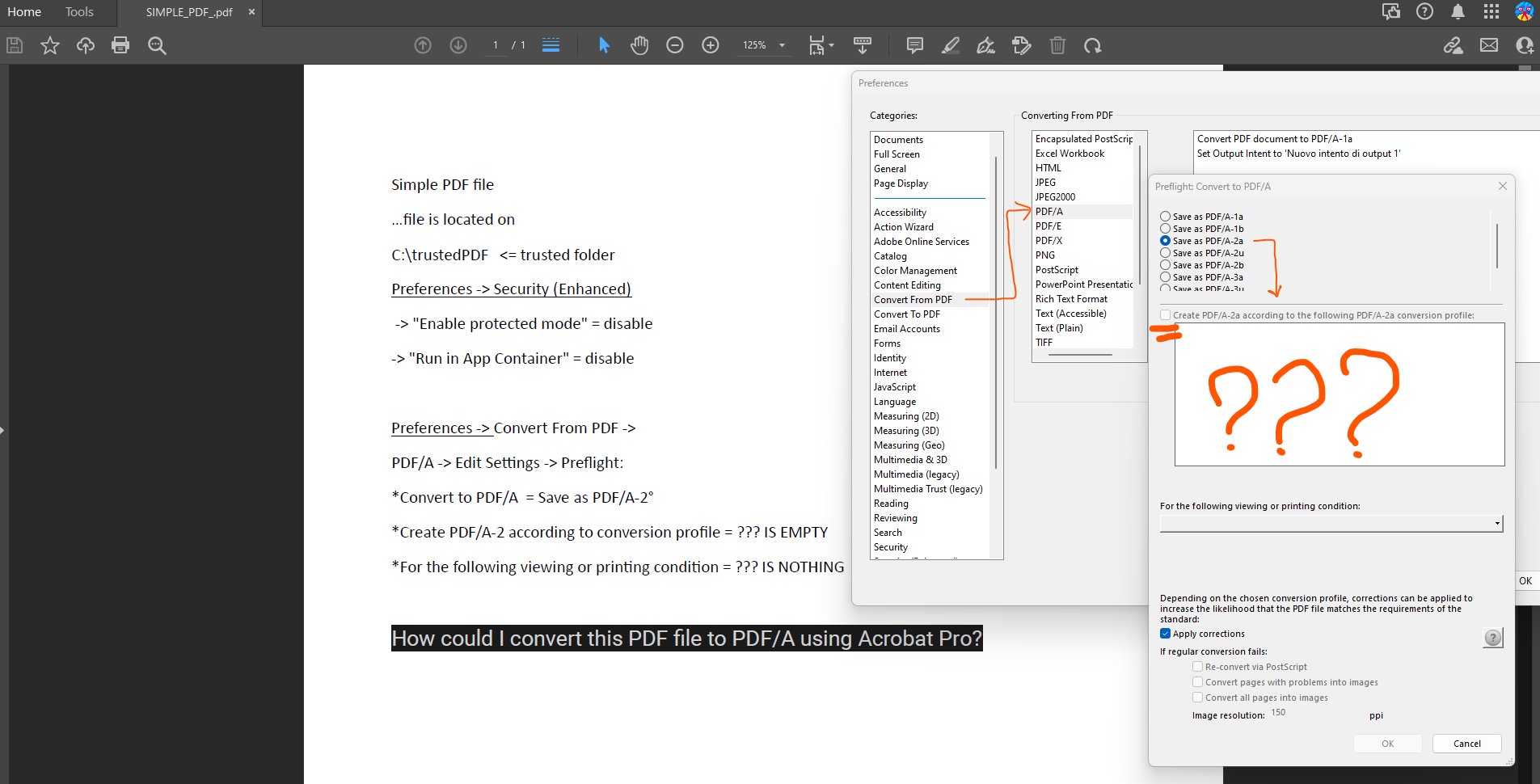The width and height of the screenshot is (1540, 784).
Task: Select the Highlight text tool
Action: point(951,45)
